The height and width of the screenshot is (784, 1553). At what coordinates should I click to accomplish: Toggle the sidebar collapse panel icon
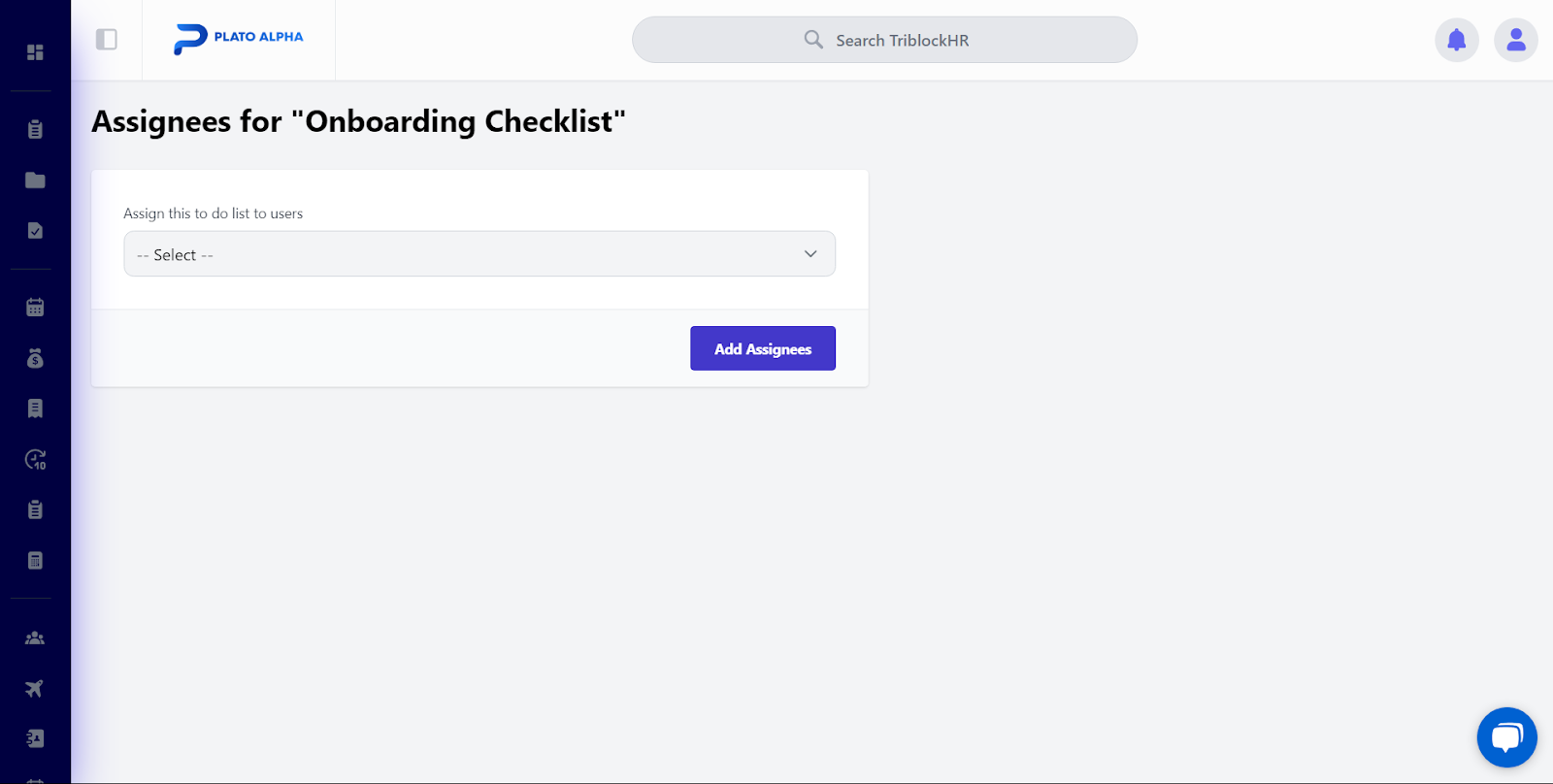(107, 40)
